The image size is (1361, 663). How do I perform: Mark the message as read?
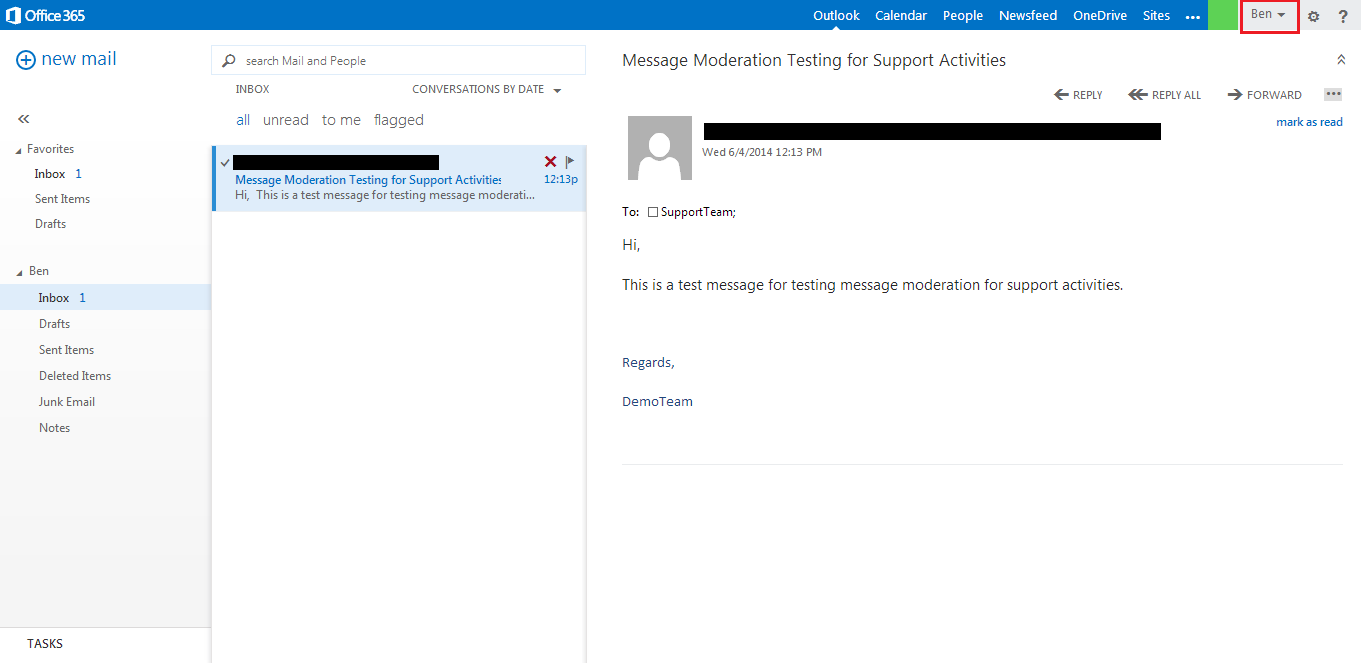pos(1309,121)
